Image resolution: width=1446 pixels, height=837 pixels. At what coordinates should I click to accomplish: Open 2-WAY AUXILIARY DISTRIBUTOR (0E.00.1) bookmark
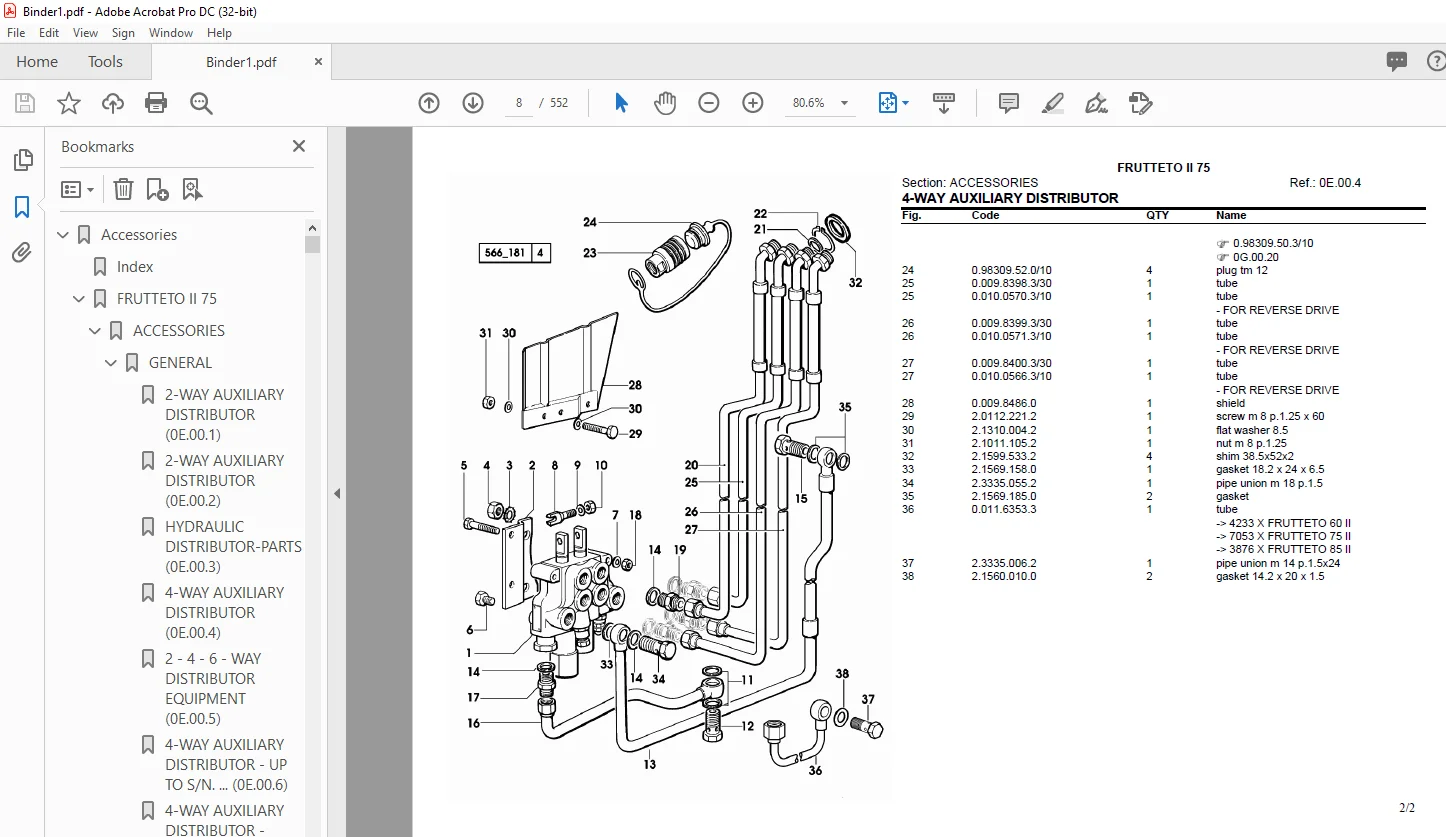pyautogui.click(x=225, y=415)
